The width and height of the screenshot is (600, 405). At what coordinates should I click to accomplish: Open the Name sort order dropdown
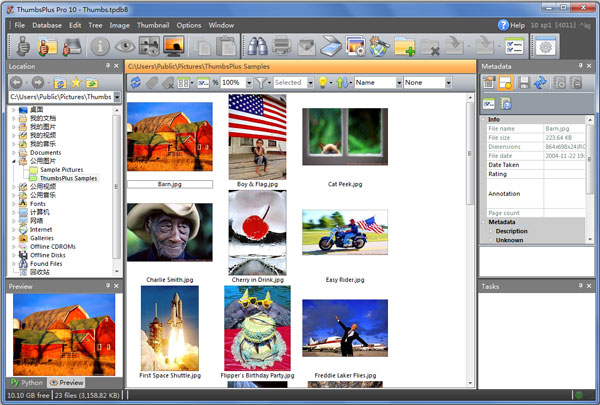397,83
